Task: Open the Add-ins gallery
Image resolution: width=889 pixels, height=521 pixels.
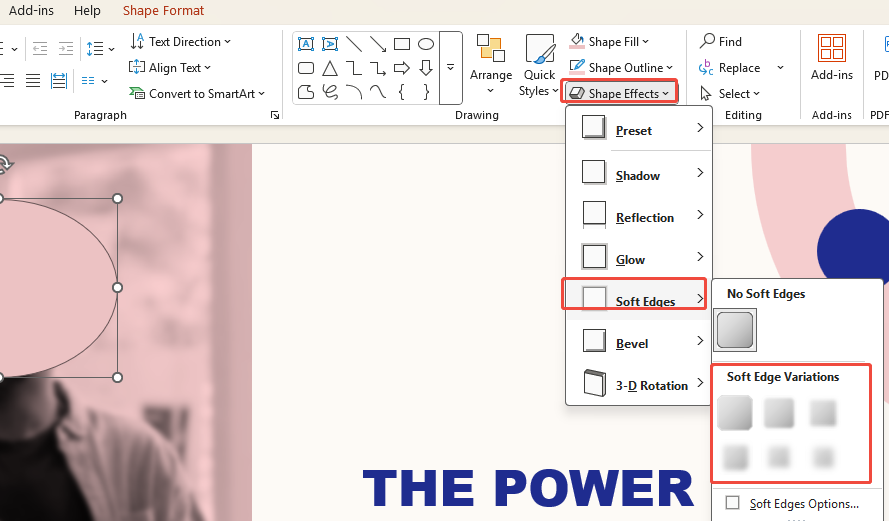Action: [x=832, y=58]
